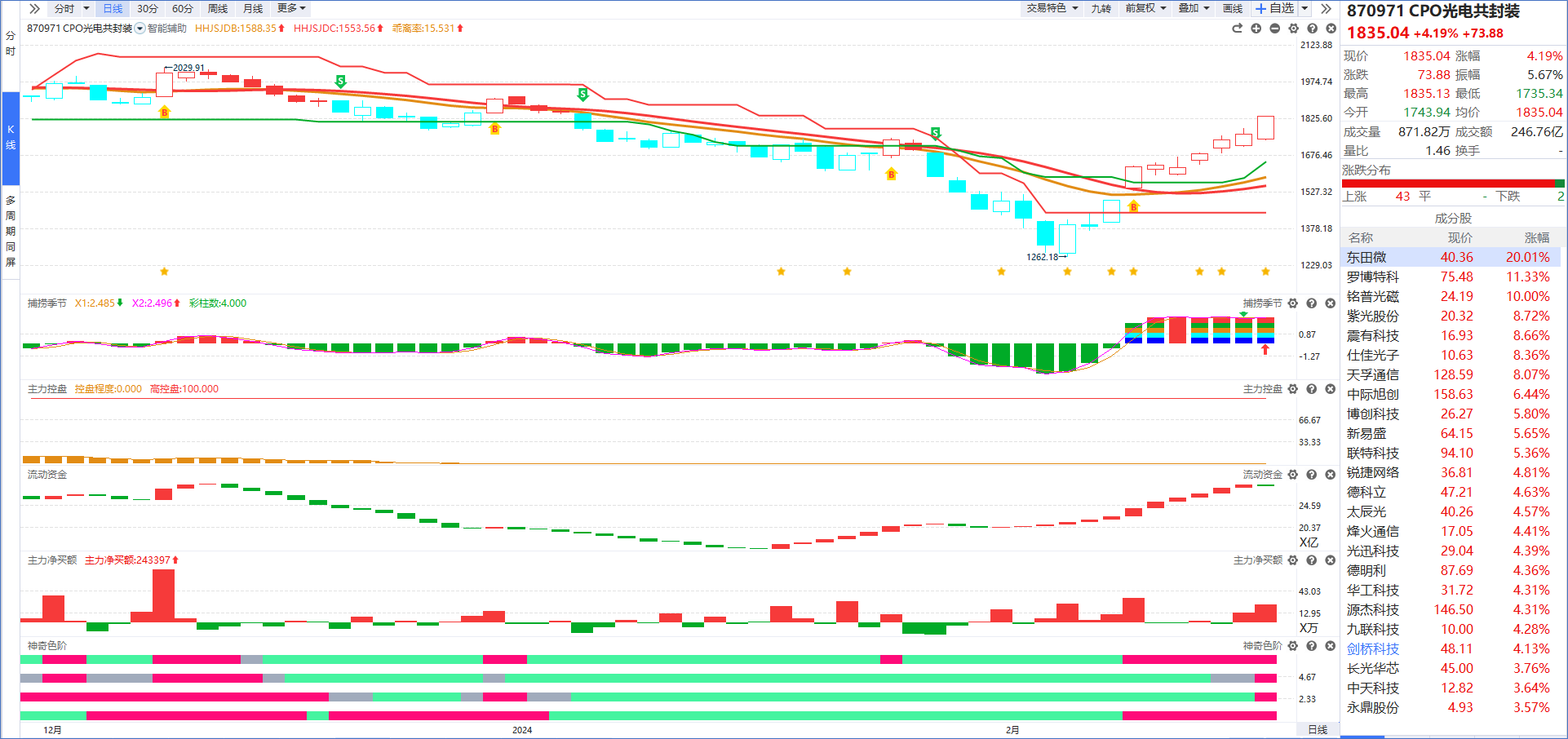Screen dimensions: 1568x739
Task: Open the 更多 period dropdown
Action: click(291, 8)
